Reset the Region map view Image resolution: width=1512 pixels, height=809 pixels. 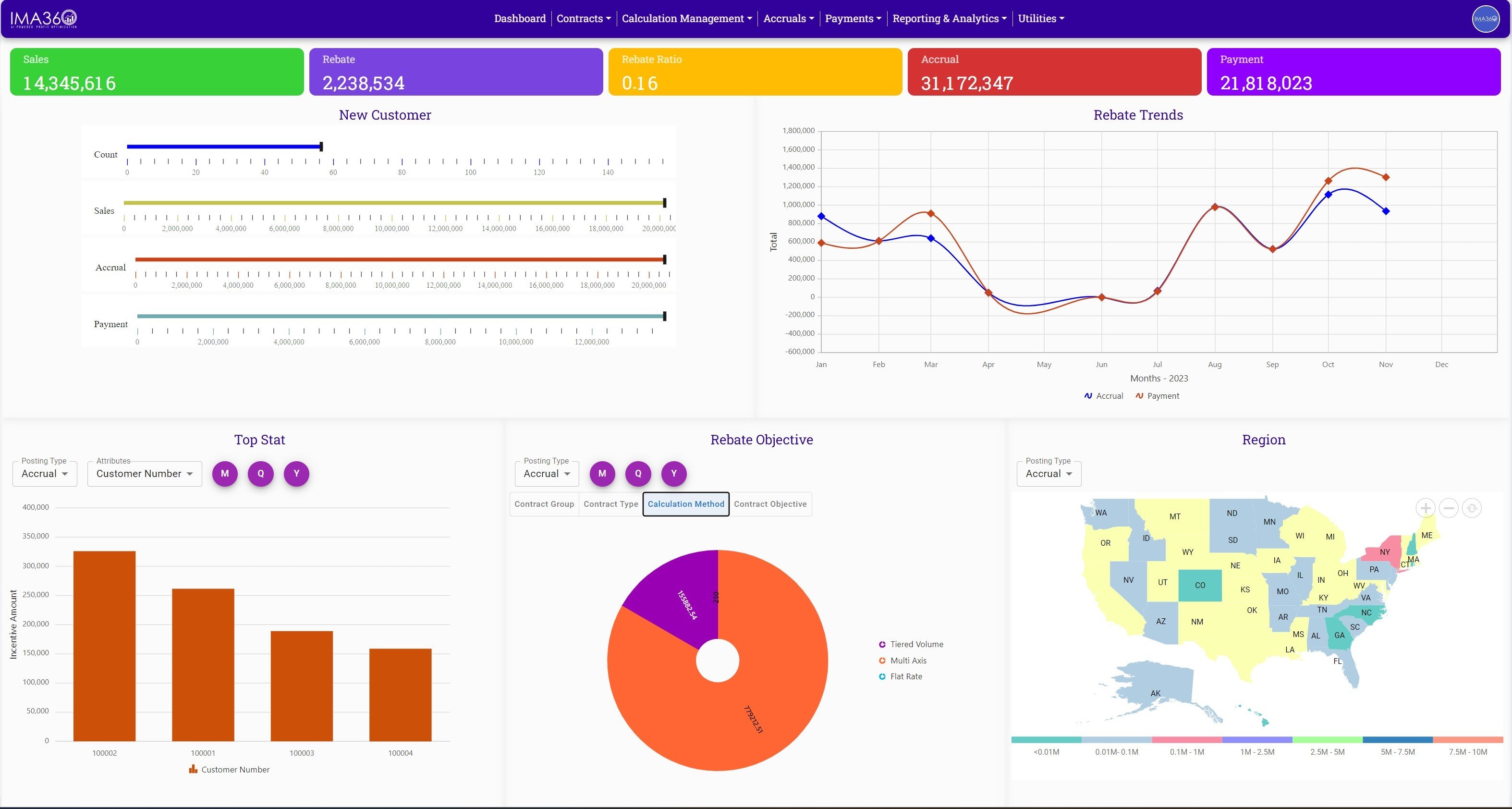tap(1472, 508)
